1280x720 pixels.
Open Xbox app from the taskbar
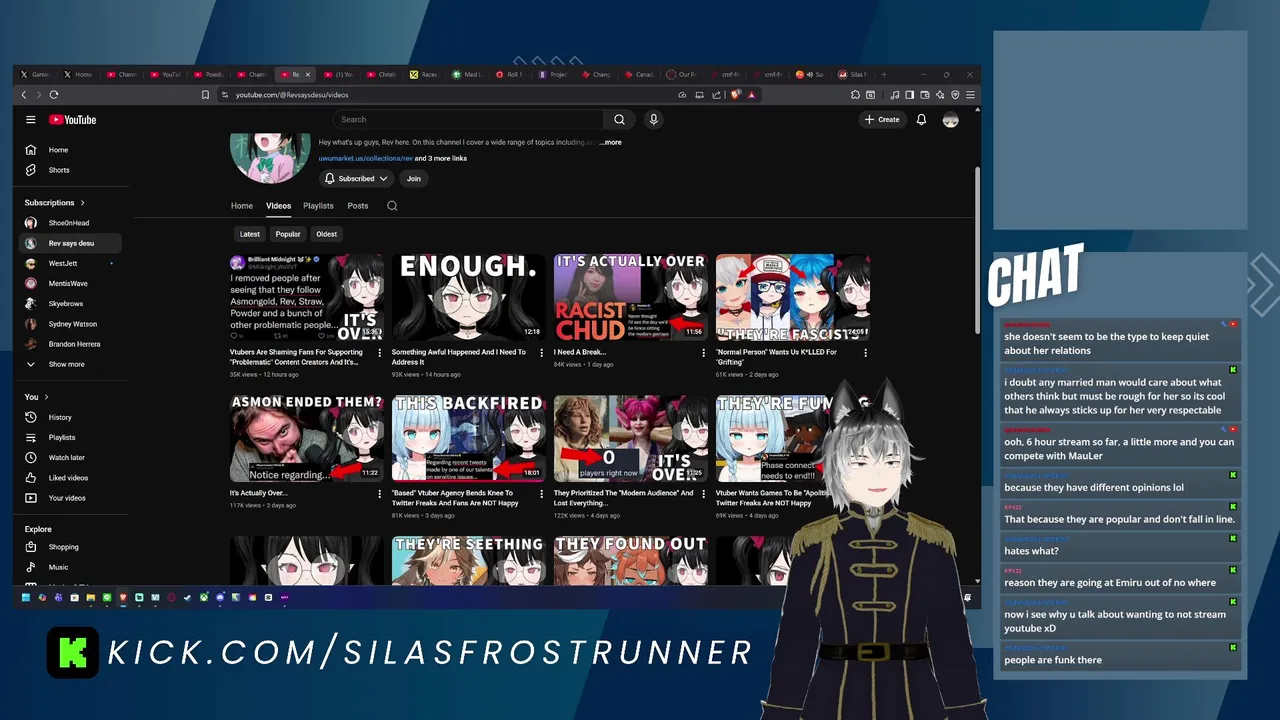(x=204, y=597)
